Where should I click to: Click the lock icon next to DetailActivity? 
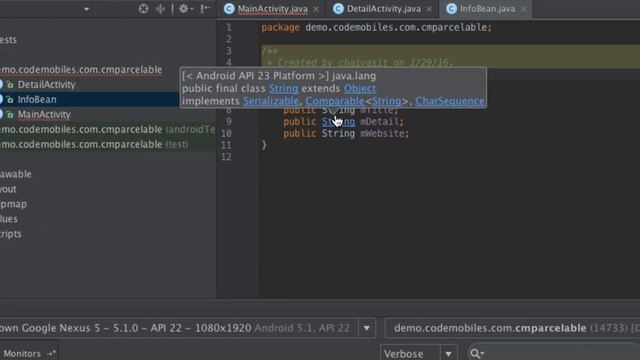click(10, 85)
